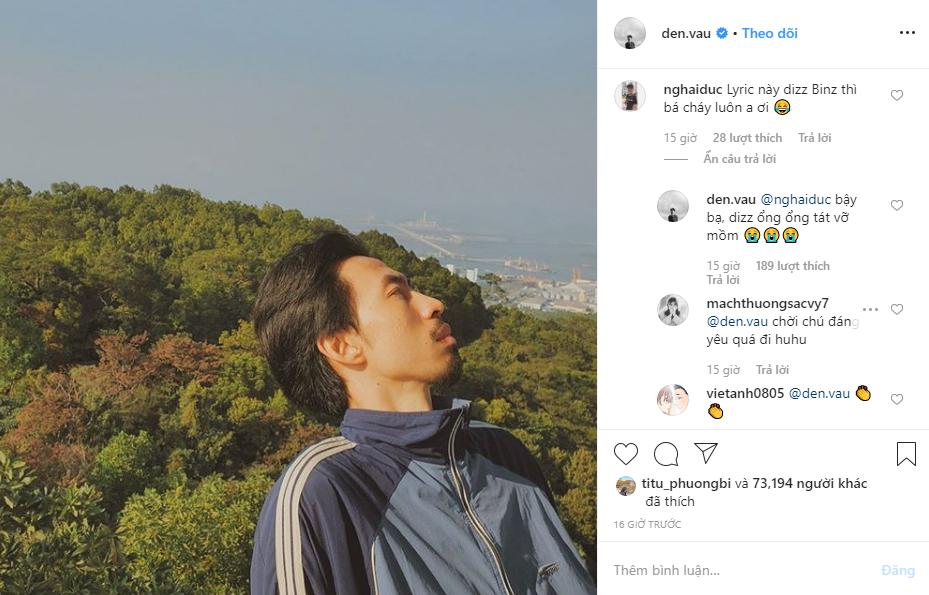This screenshot has width=929, height=595.
Task: Like the post with the heart icon
Action: click(626, 454)
